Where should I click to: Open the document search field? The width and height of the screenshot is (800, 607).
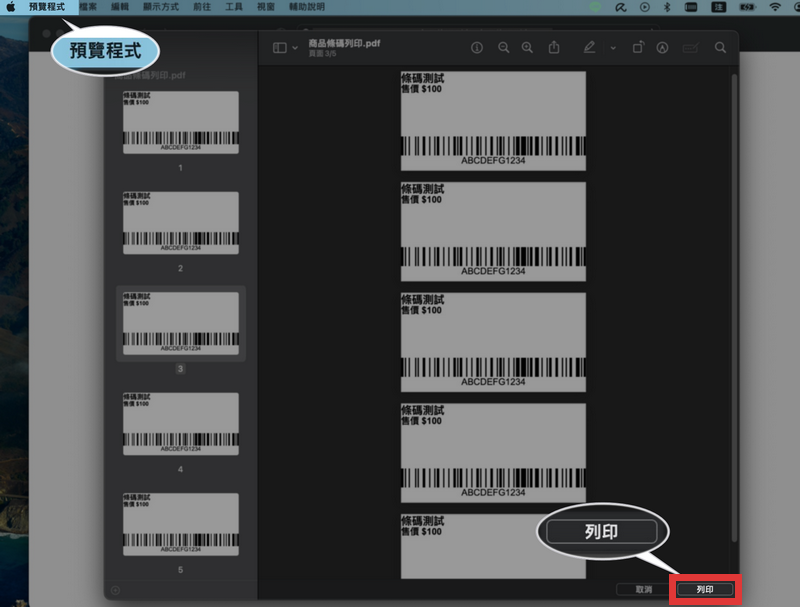click(x=720, y=47)
